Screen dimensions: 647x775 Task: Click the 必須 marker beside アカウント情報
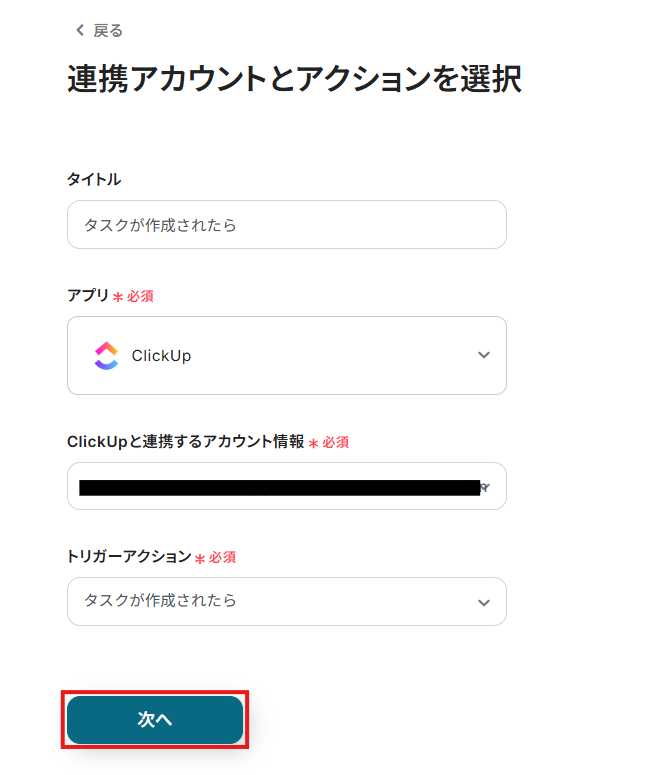click(335, 442)
